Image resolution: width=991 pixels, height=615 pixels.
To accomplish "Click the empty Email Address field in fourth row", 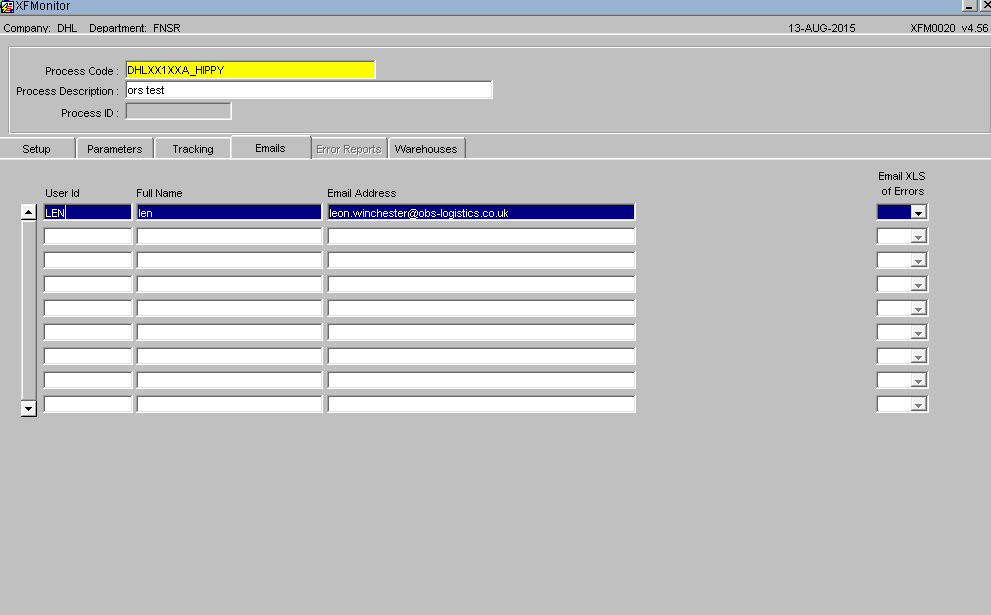I will coord(481,284).
